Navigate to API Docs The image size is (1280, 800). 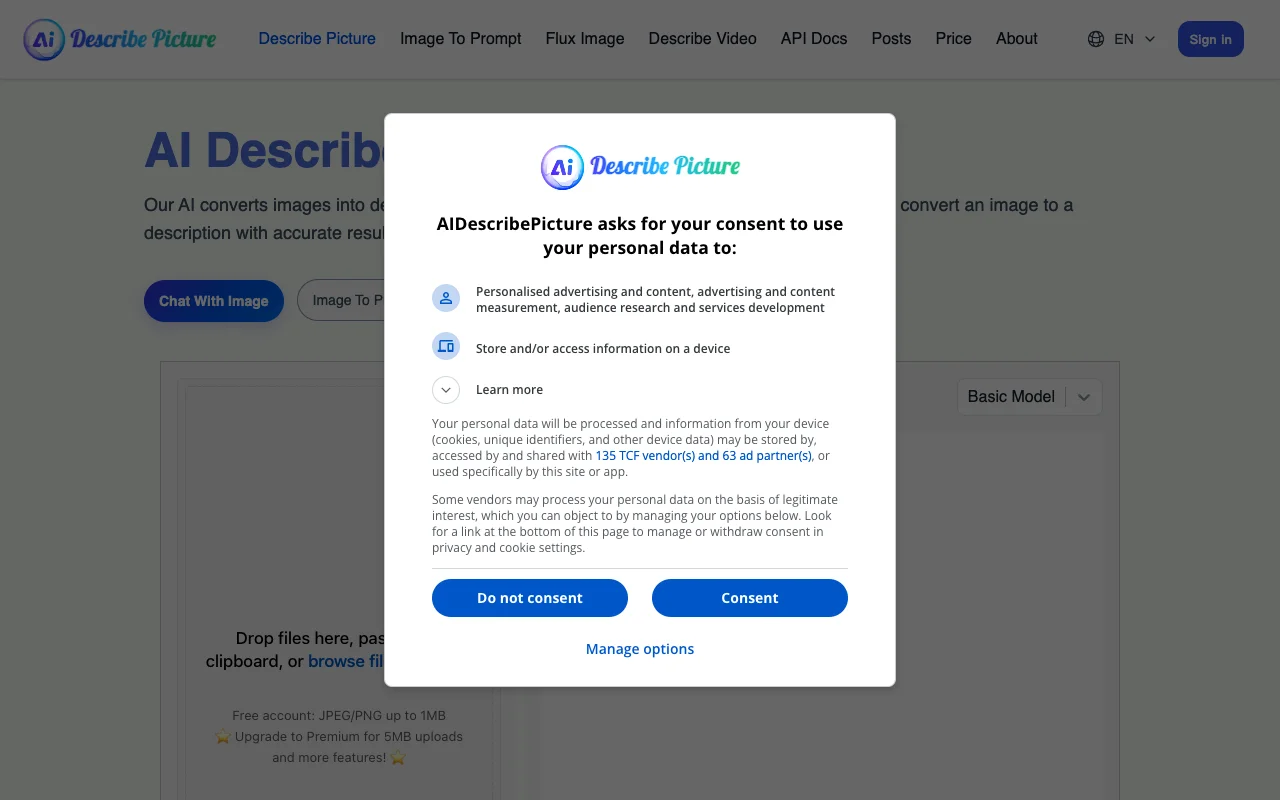click(814, 39)
